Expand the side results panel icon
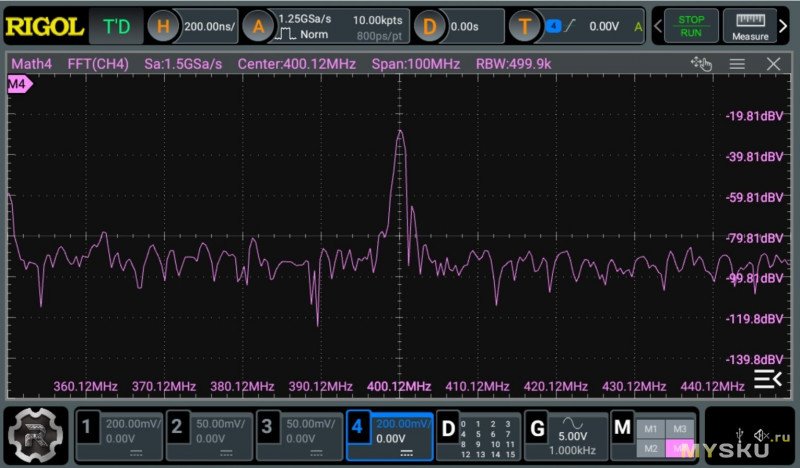Viewport: 800px width, 468px height. 768,378
